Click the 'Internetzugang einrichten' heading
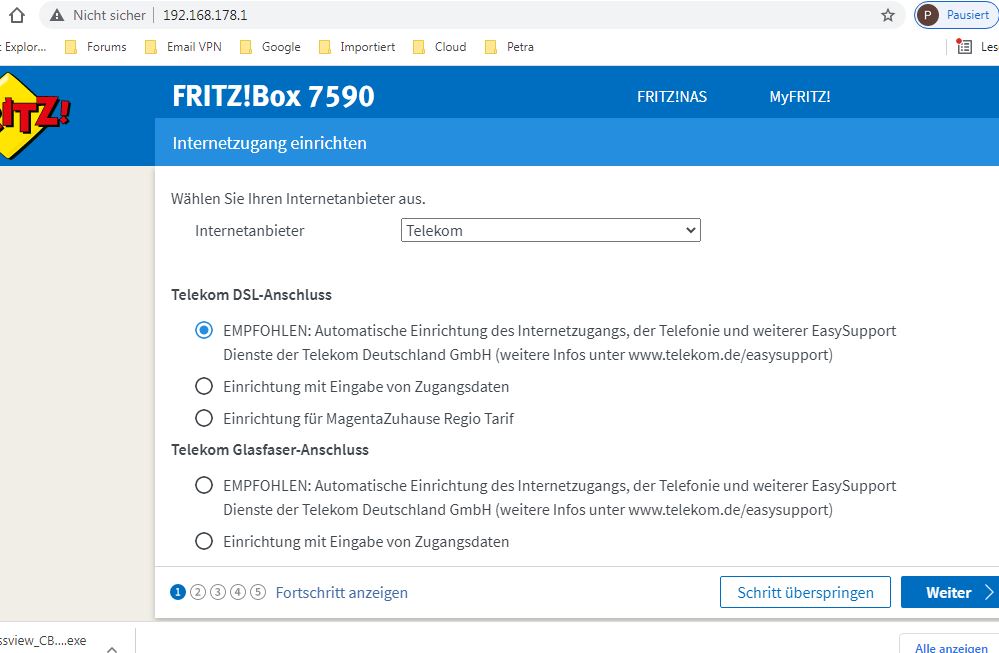 pyautogui.click(x=270, y=143)
